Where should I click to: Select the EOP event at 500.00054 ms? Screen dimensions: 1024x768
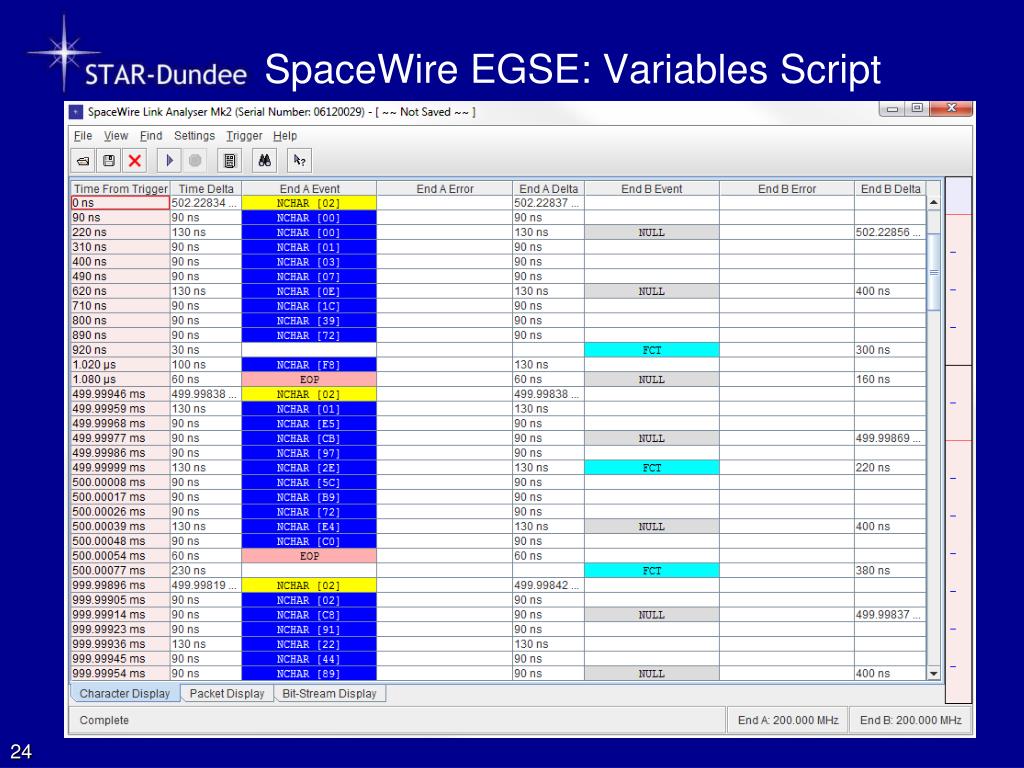tap(309, 556)
